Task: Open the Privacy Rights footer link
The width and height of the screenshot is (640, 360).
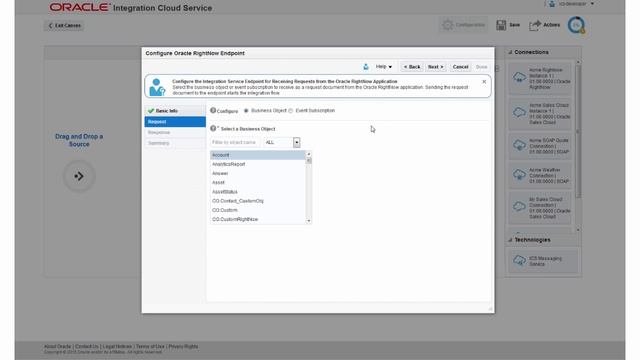Action: point(183,347)
